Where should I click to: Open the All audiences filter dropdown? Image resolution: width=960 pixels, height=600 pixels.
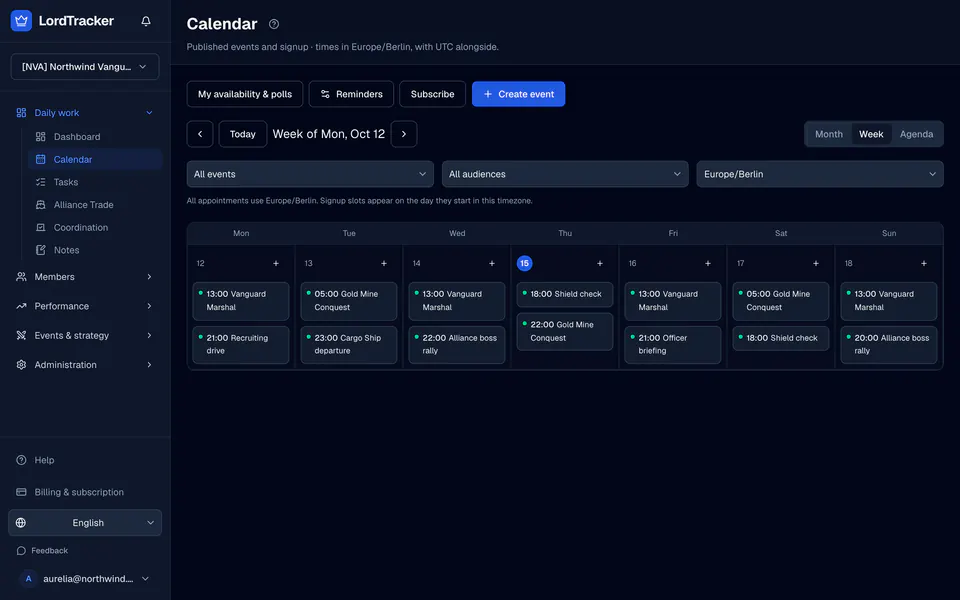565,174
